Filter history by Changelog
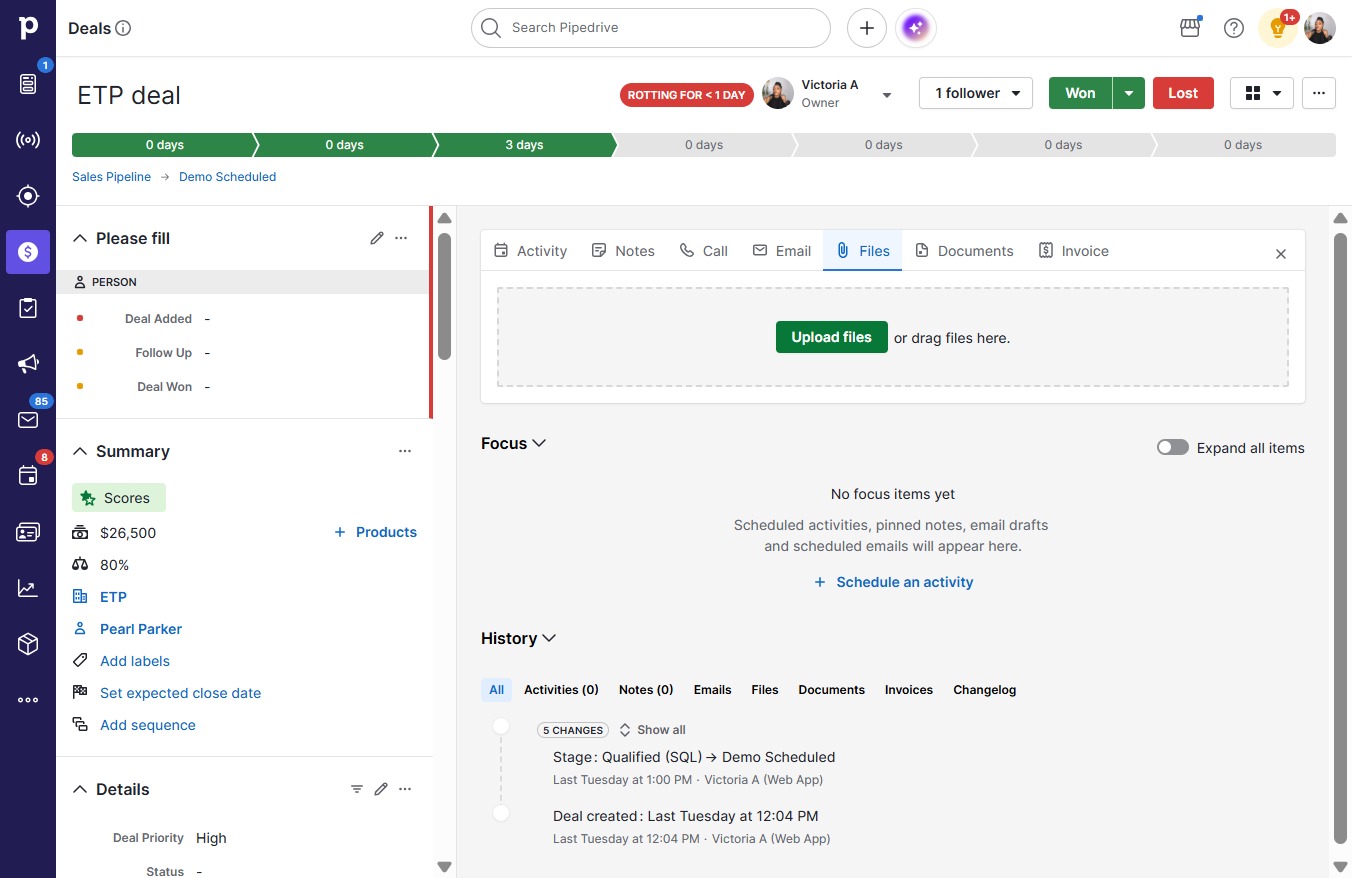 point(984,690)
